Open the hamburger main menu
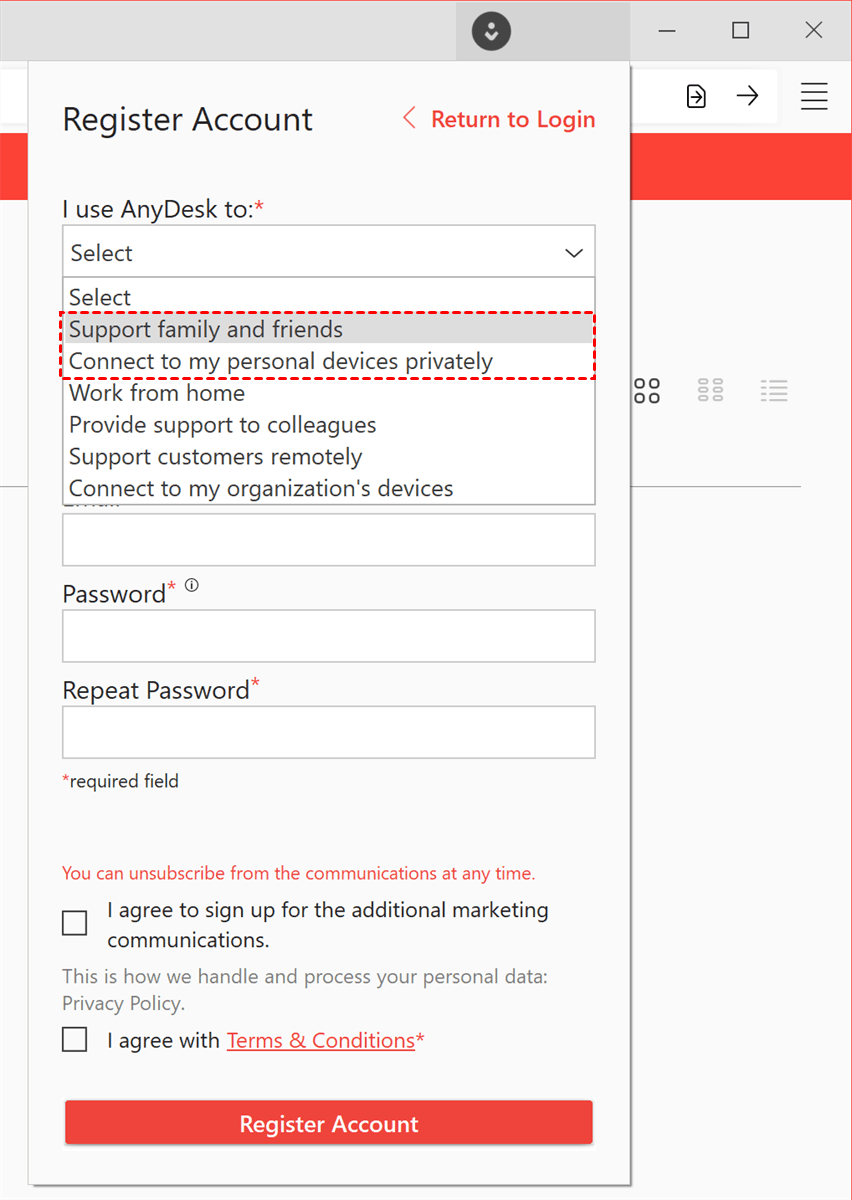This screenshot has height=1200, width=852. (x=814, y=96)
